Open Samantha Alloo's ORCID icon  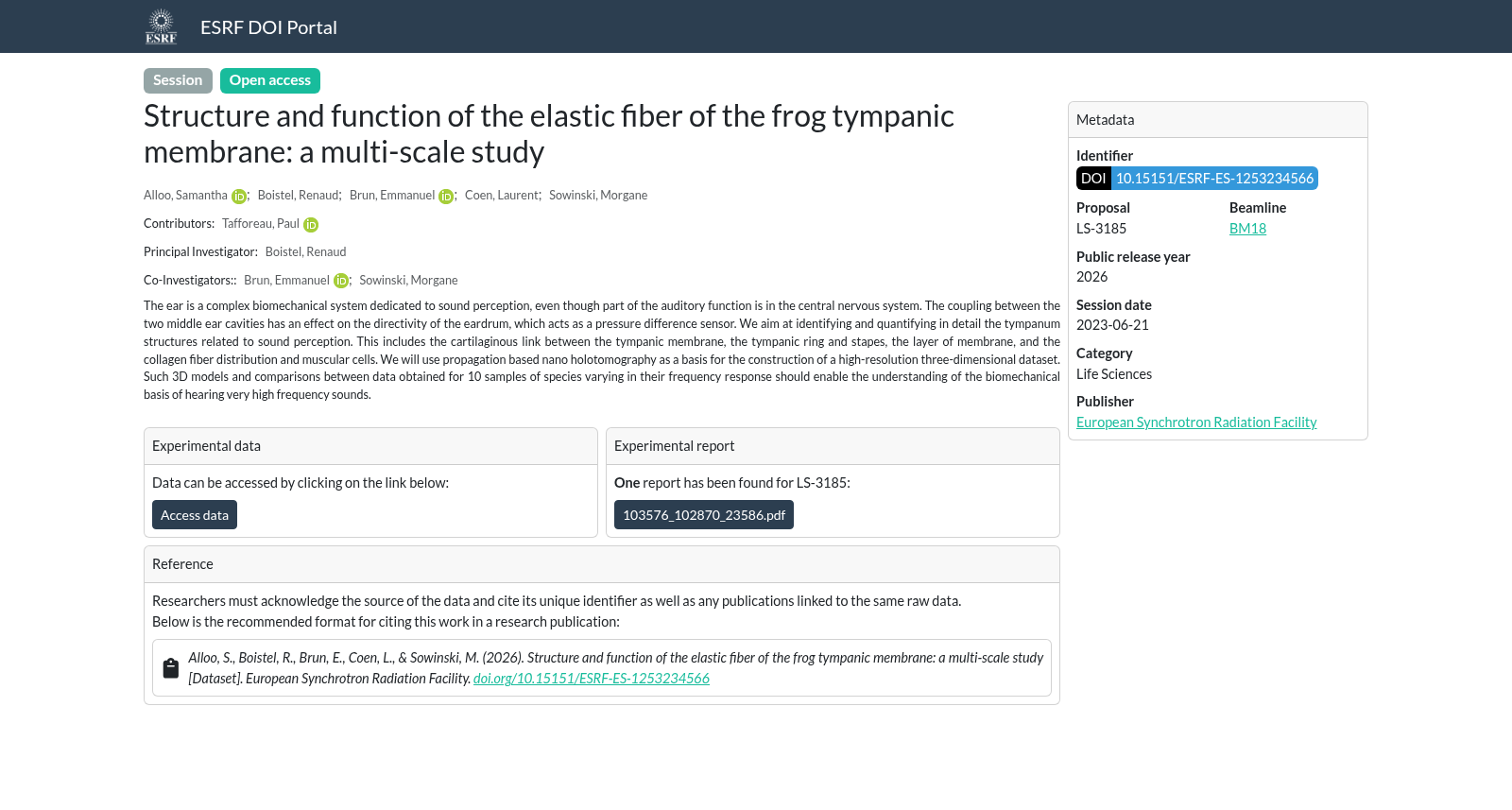point(239,197)
